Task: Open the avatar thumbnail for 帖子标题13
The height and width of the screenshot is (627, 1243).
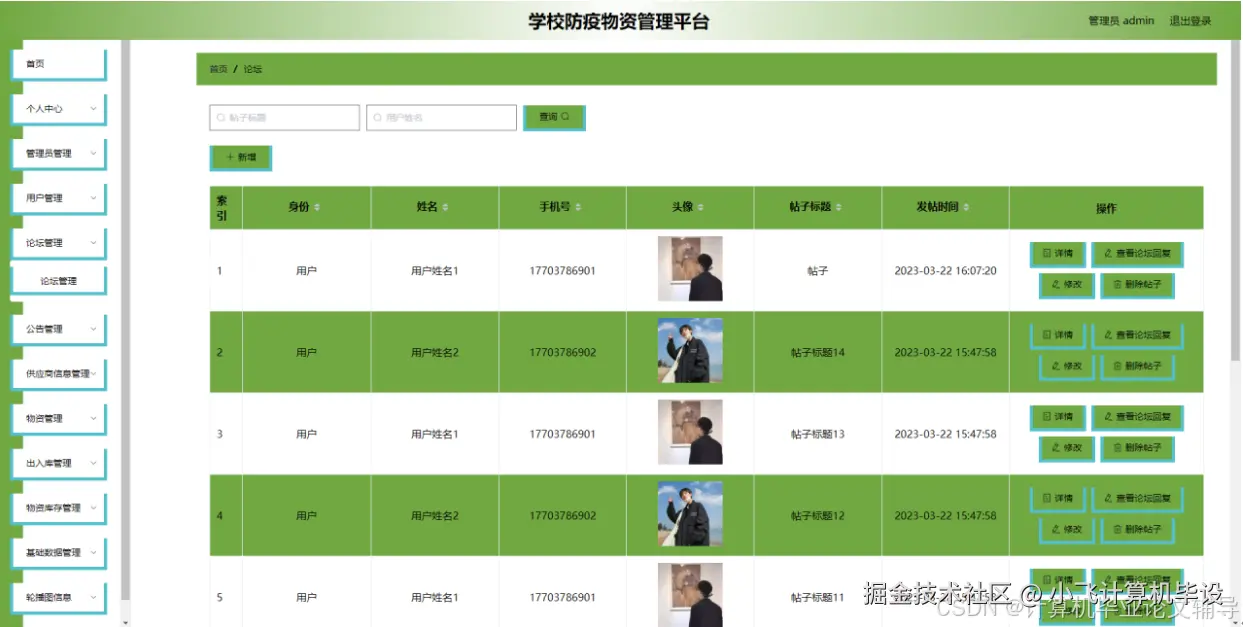Action: point(690,433)
